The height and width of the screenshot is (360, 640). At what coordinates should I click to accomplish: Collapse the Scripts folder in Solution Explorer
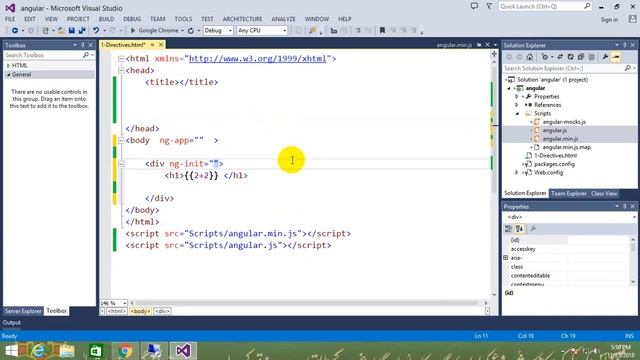517,113
